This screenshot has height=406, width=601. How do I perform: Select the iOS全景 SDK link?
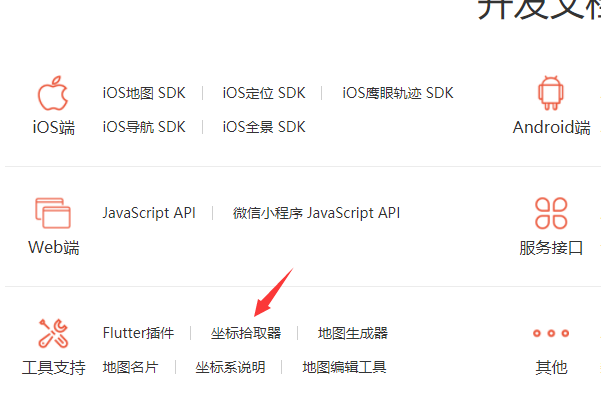264,127
